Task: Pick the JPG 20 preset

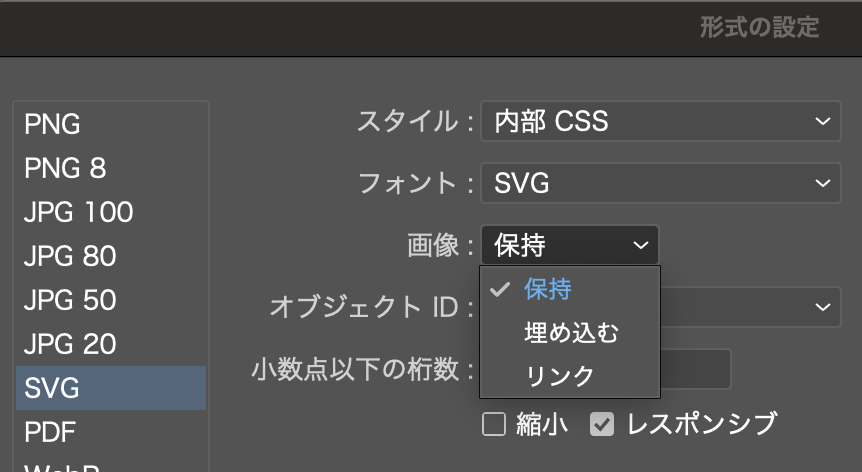Action: tap(110, 344)
